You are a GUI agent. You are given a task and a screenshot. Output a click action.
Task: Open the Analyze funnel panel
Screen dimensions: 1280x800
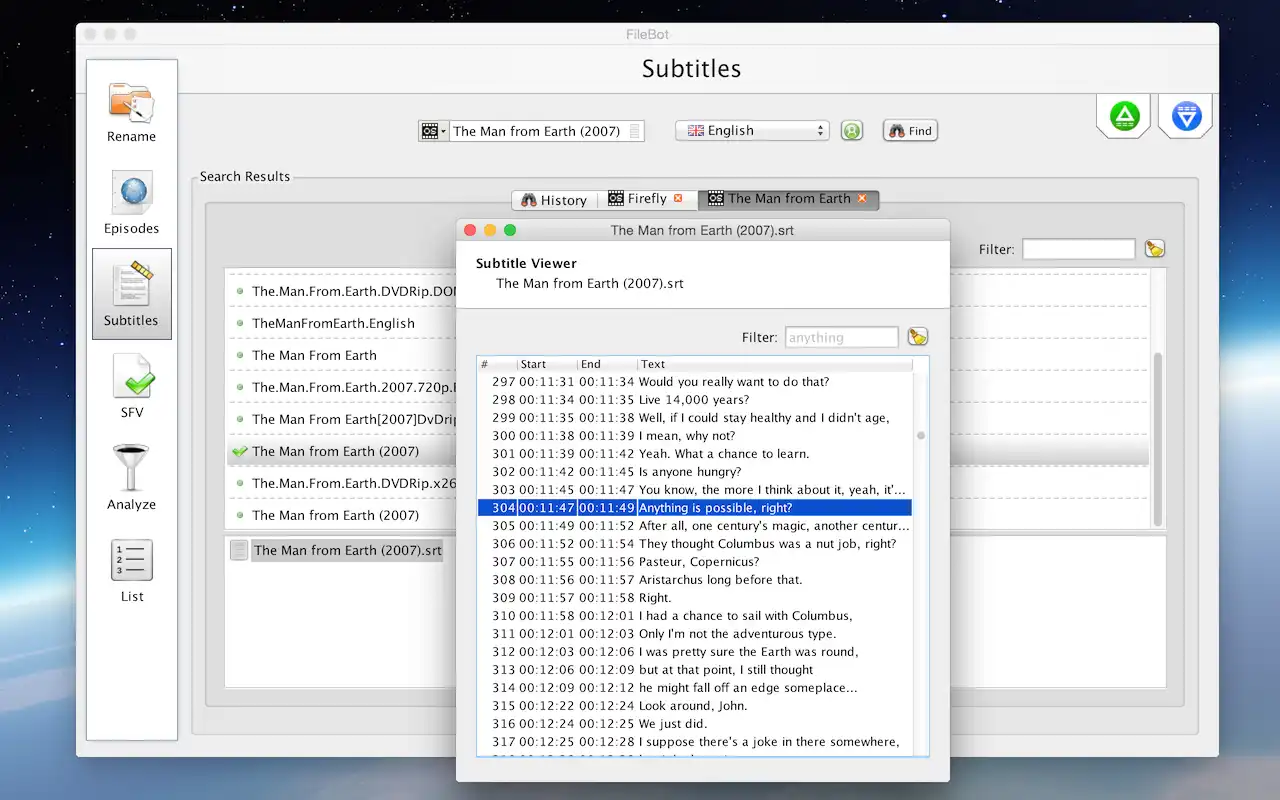(131, 478)
